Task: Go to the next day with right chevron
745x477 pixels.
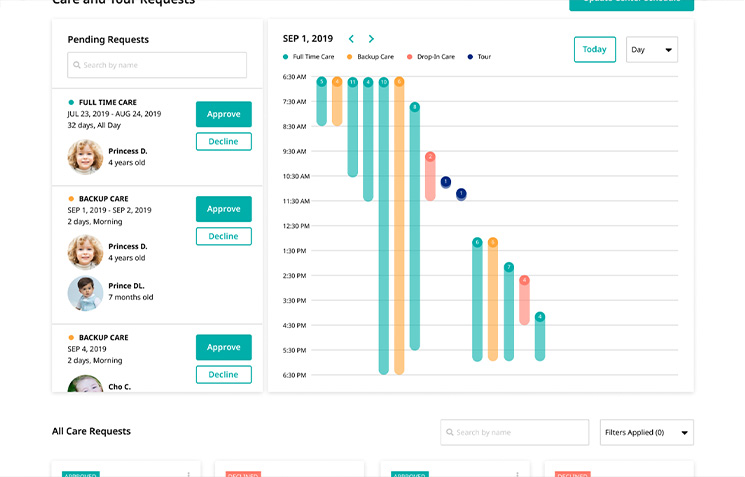Action: point(371,39)
